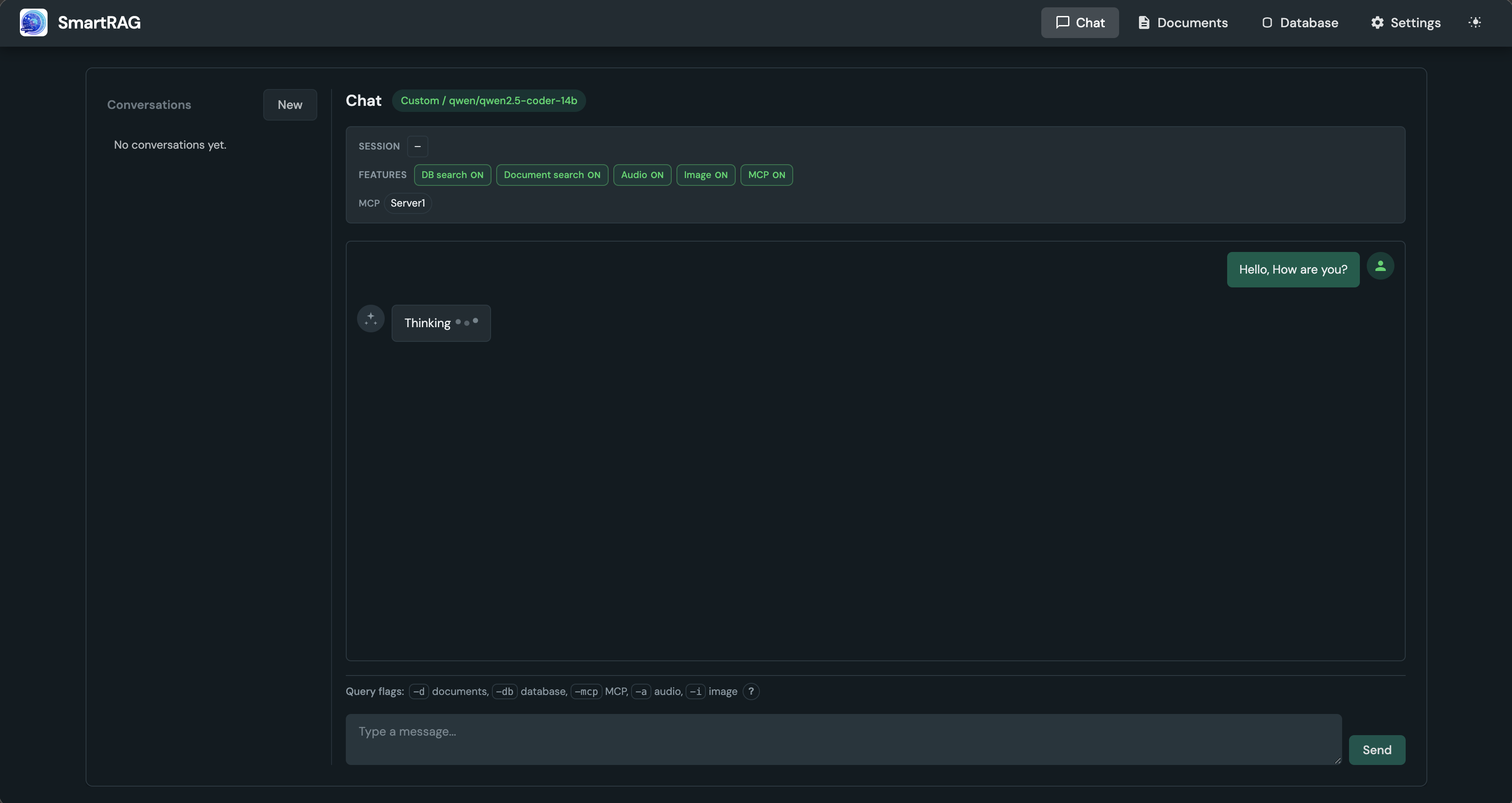Click the -d documents flag code
The image size is (1512, 803).
pyautogui.click(x=418, y=691)
